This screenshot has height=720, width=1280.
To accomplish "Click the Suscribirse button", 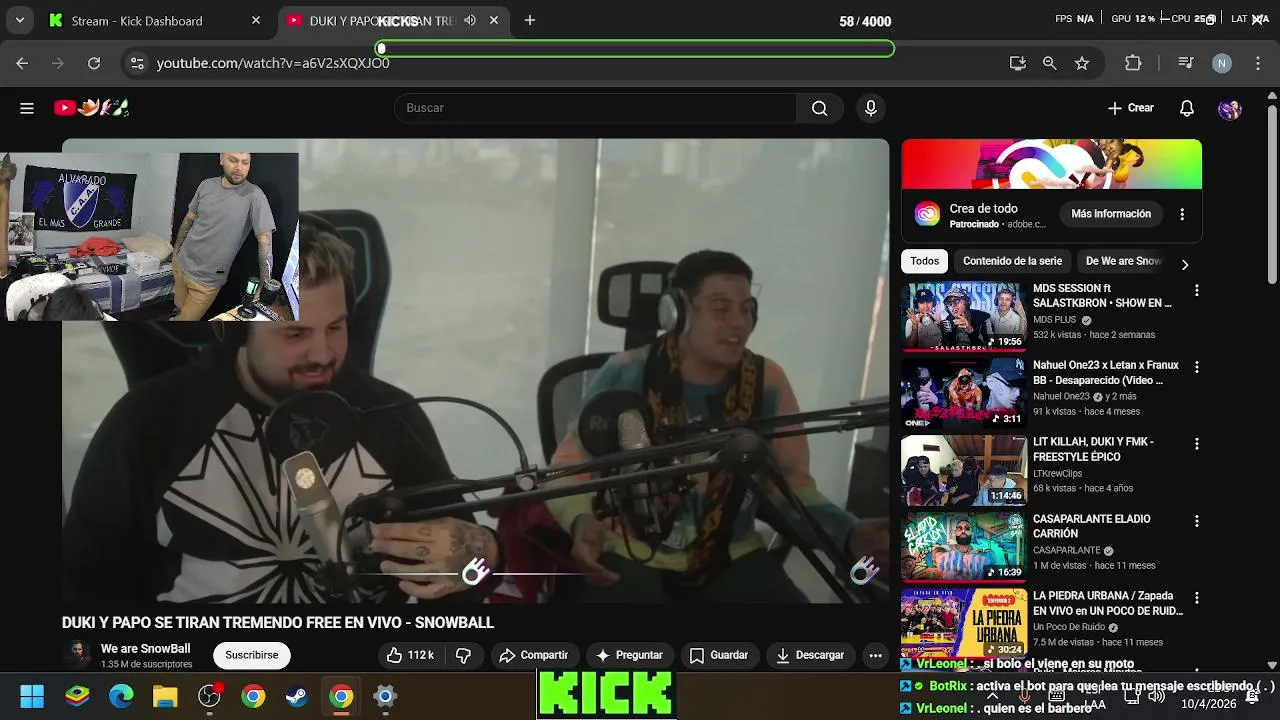I will pos(252,655).
